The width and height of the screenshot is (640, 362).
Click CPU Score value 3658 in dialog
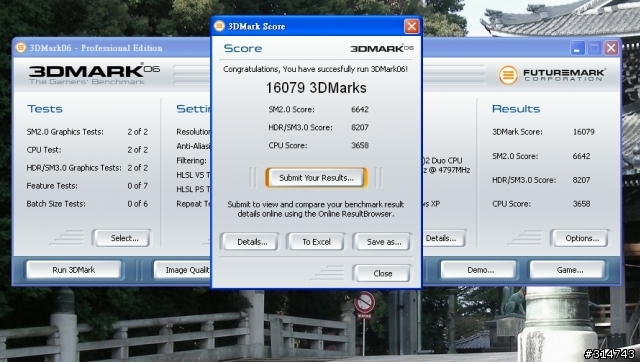(360, 145)
